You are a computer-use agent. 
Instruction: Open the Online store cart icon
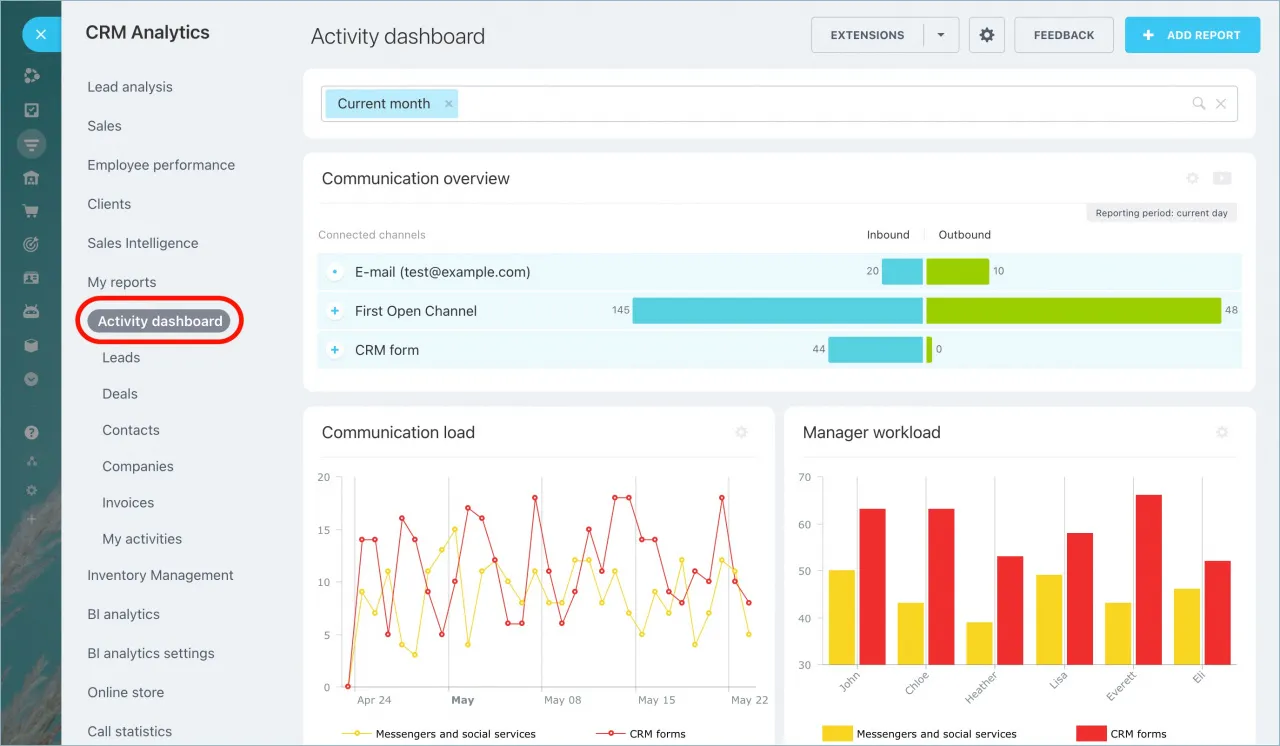point(31,211)
